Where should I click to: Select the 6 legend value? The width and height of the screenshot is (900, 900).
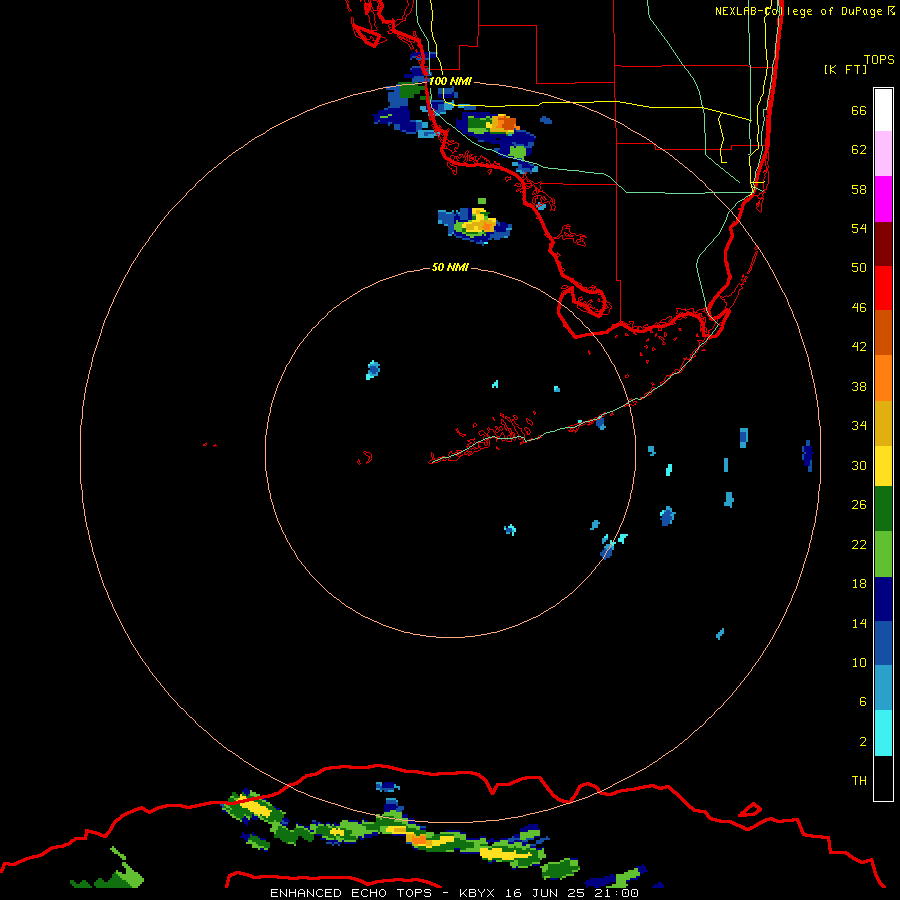[x=862, y=702]
